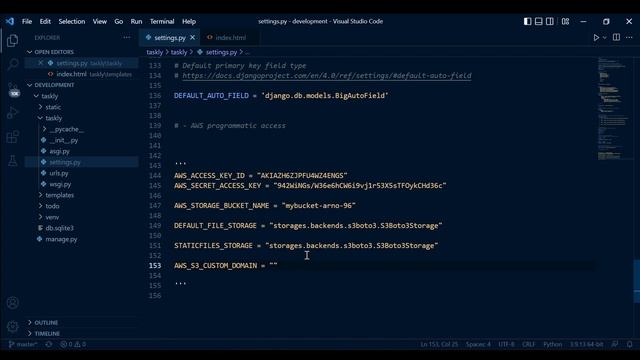This screenshot has height=360, width=640.
Task: Click the Ln, Col cursor position indicator
Action: tap(439, 344)
